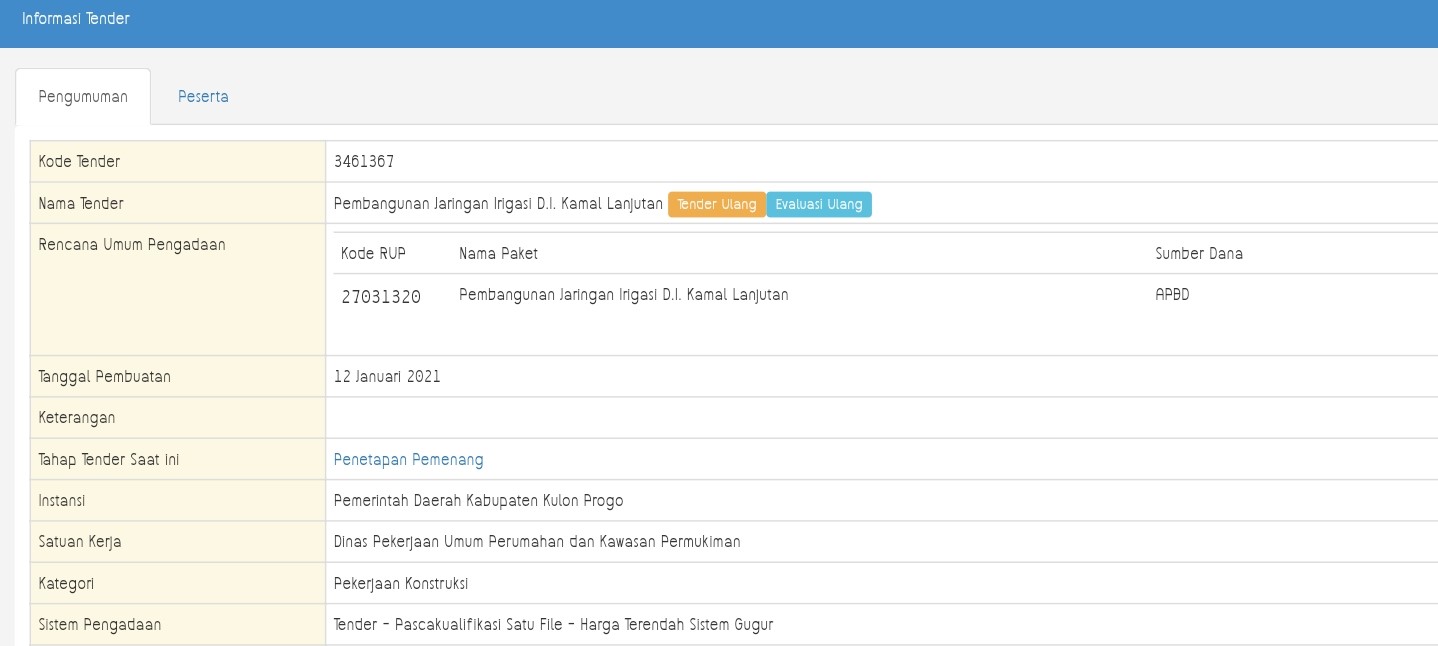Click the Pekerjaan Konstruksi category value
Image resolution: width=1438 pixels, height=646 pixels.
[400, 583]
